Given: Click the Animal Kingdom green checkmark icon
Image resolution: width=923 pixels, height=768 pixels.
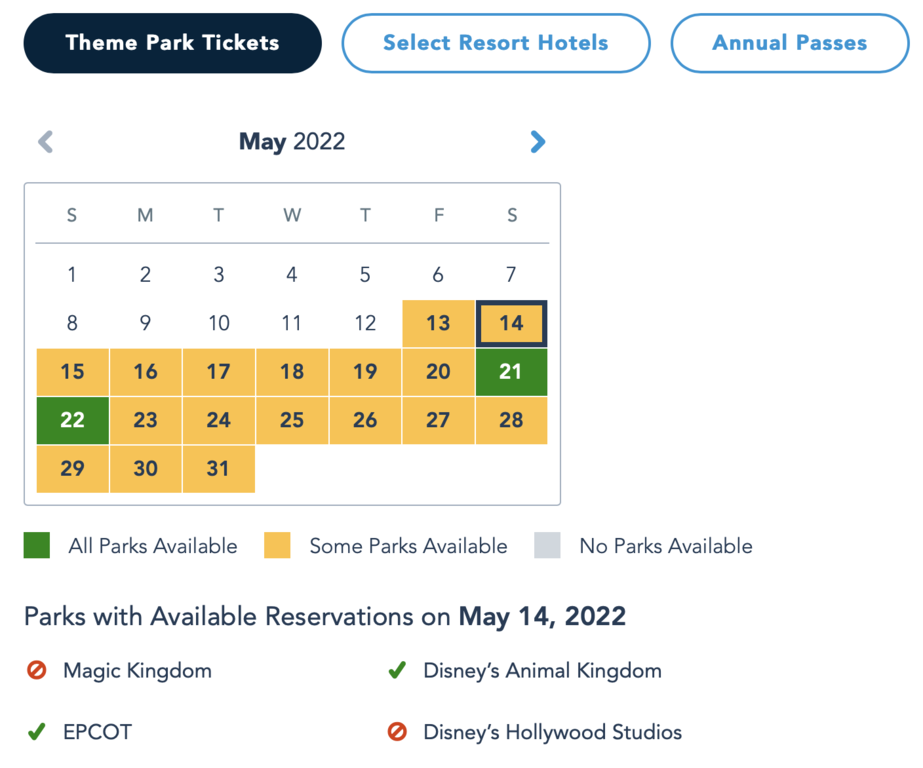Looking at the screenshot, I should (397, 670).
